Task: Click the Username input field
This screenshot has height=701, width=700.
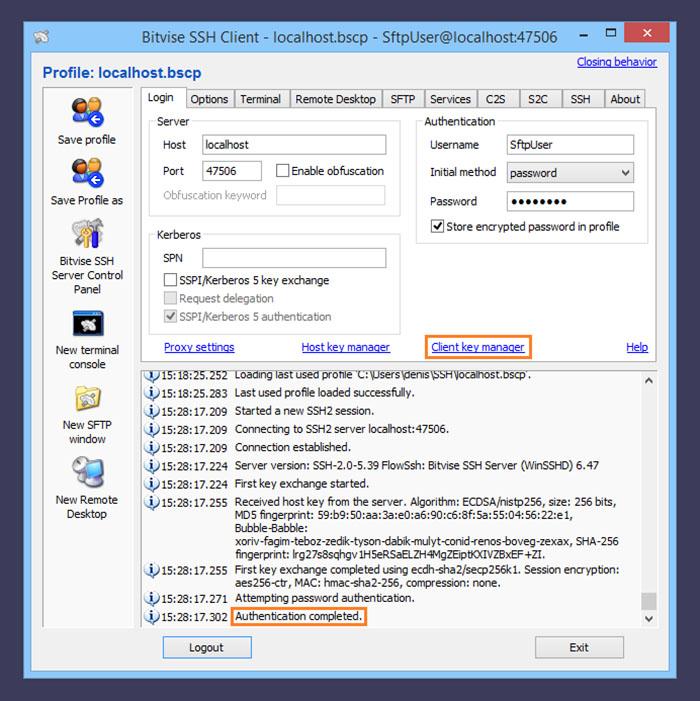Action: point(570,145)
